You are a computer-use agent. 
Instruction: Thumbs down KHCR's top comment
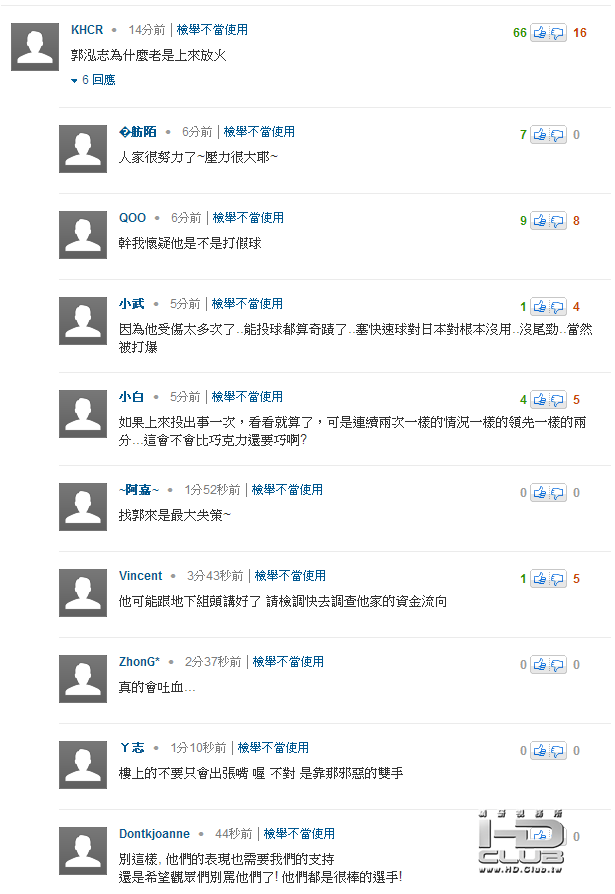[557, 33]
